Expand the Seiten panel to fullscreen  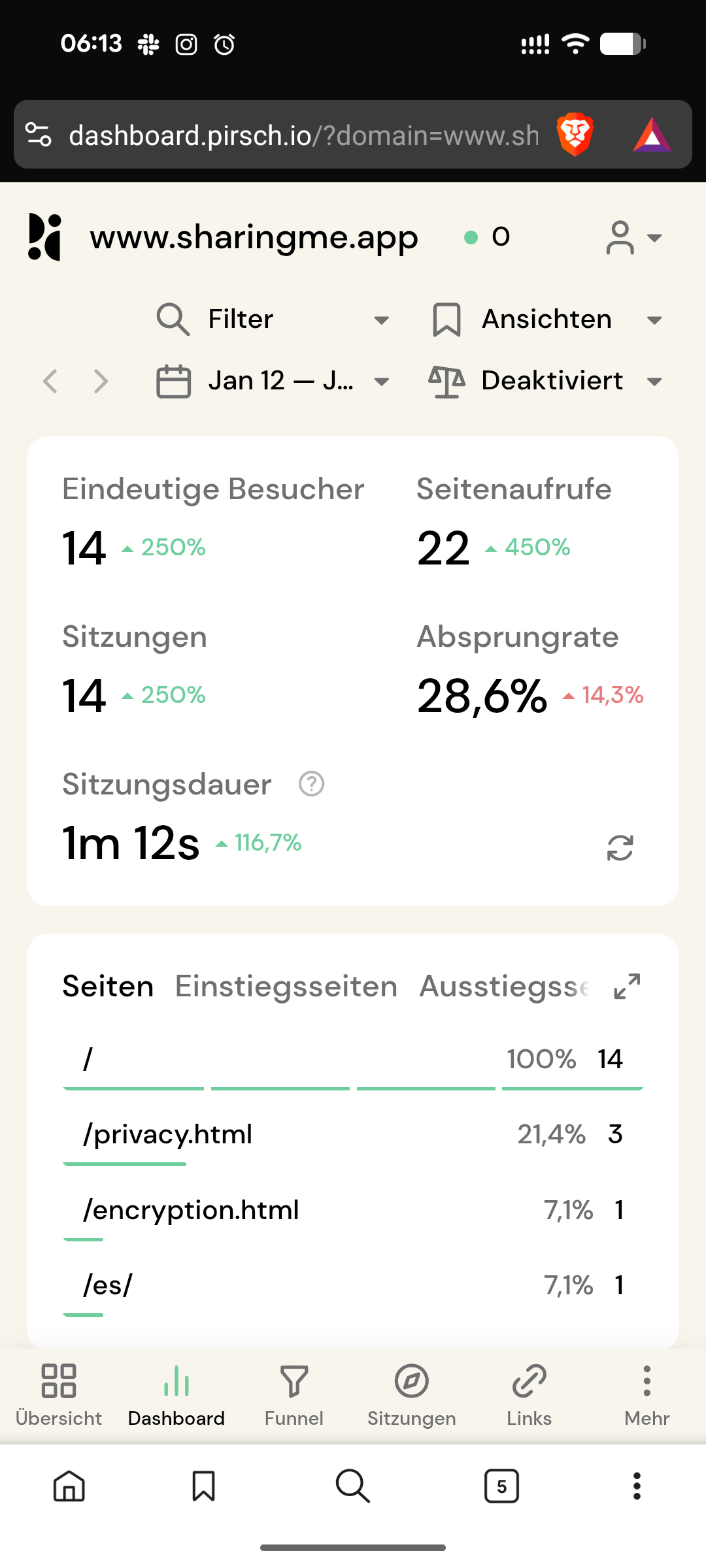click(627, 987)
